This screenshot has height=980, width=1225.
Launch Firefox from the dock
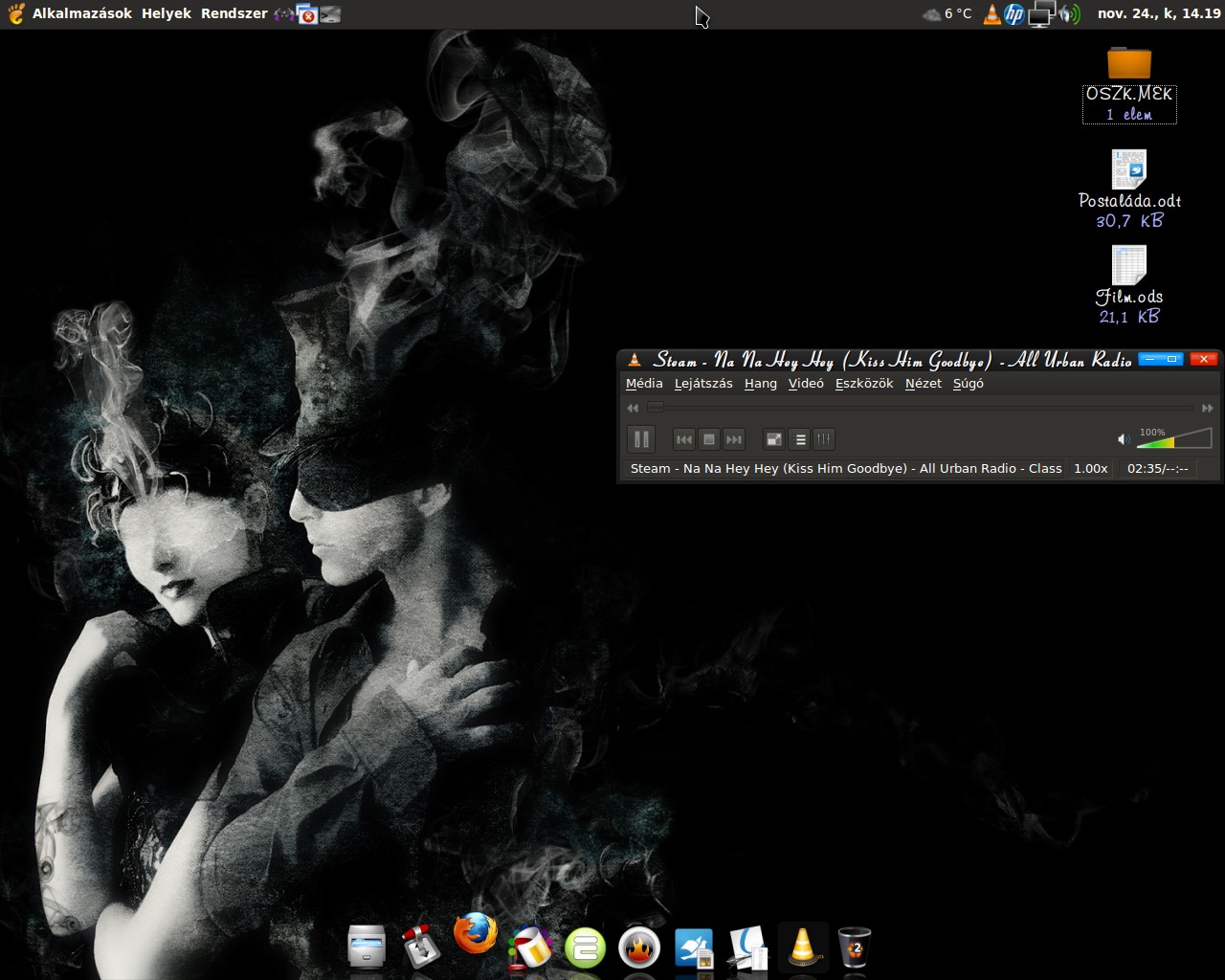[x=476, y=935]
